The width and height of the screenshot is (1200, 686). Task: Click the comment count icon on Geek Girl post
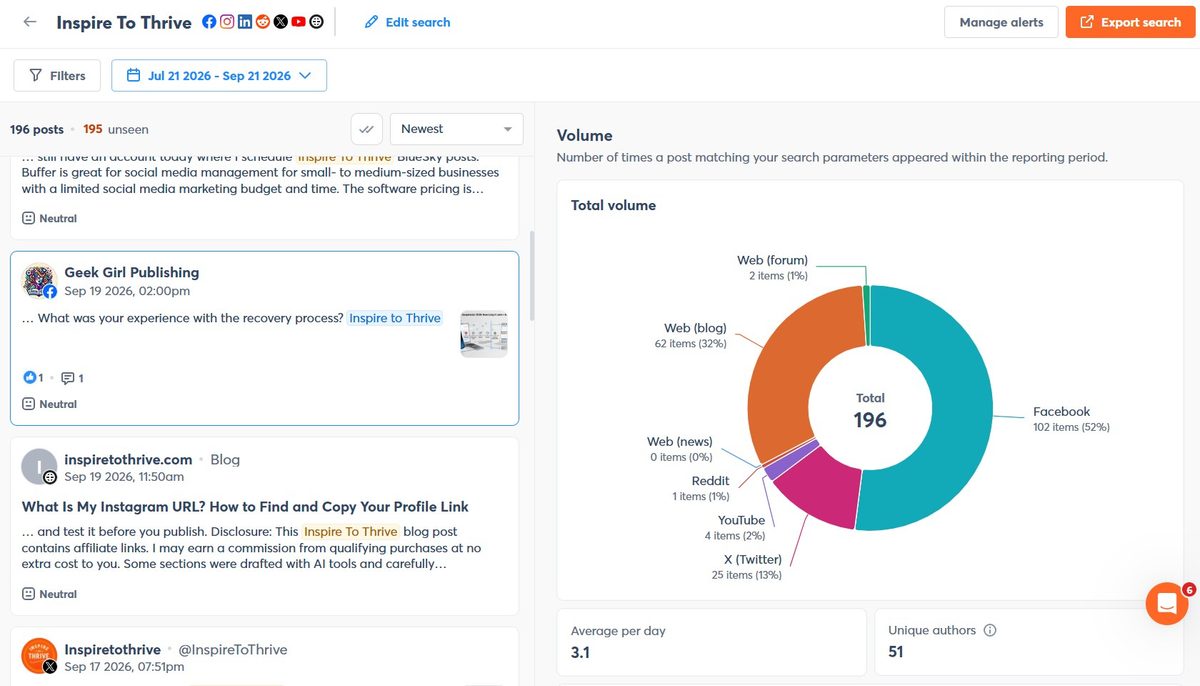pyautogui.click(x=68, y=378)
